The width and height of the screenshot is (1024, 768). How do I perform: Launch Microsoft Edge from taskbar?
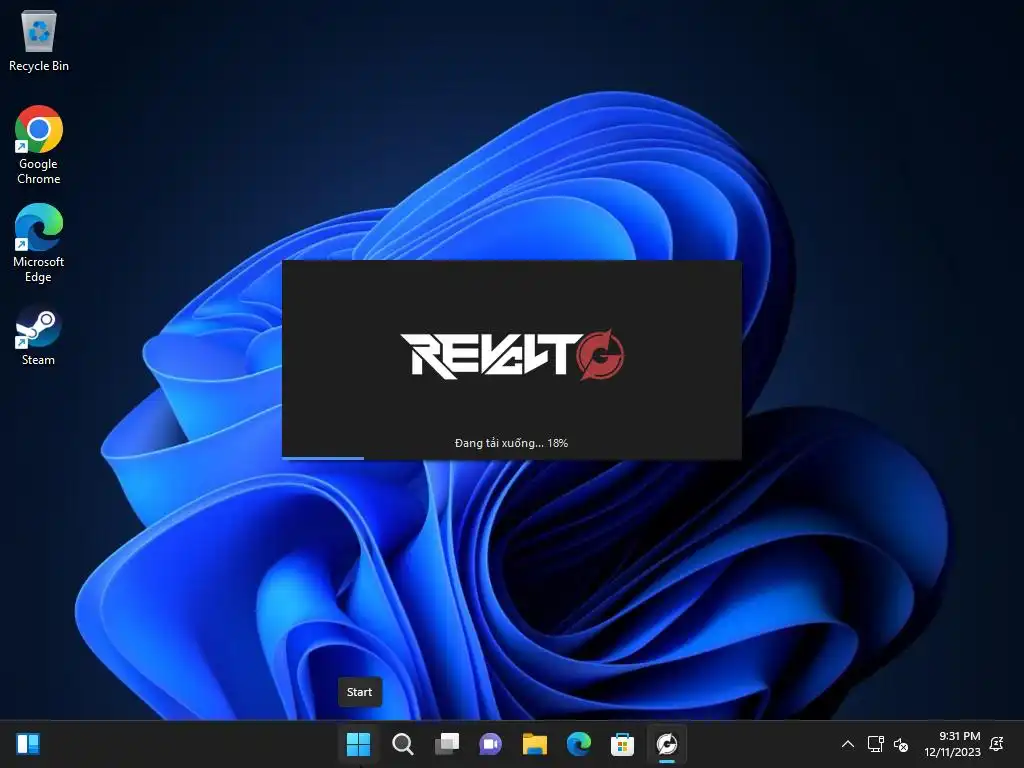(x=579, y=744)
